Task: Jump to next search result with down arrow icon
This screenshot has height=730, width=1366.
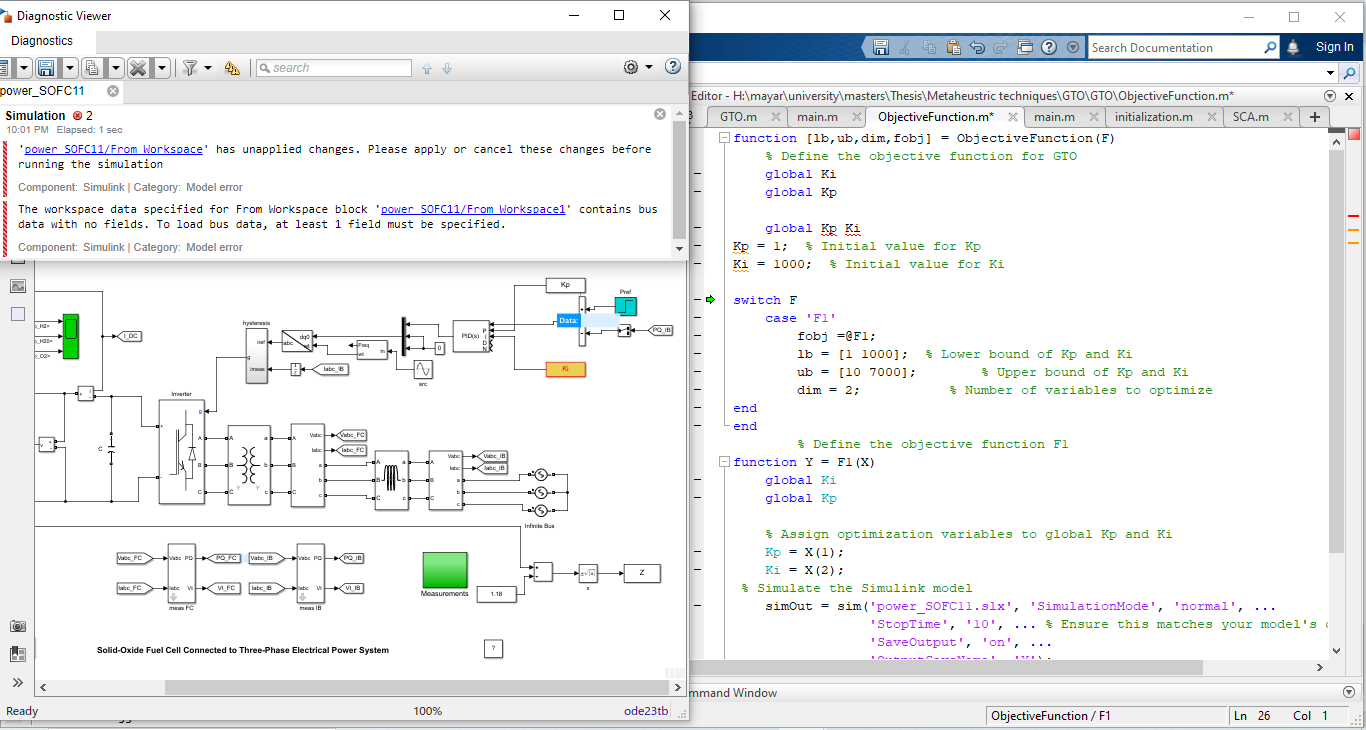Action: coord(446,68)
